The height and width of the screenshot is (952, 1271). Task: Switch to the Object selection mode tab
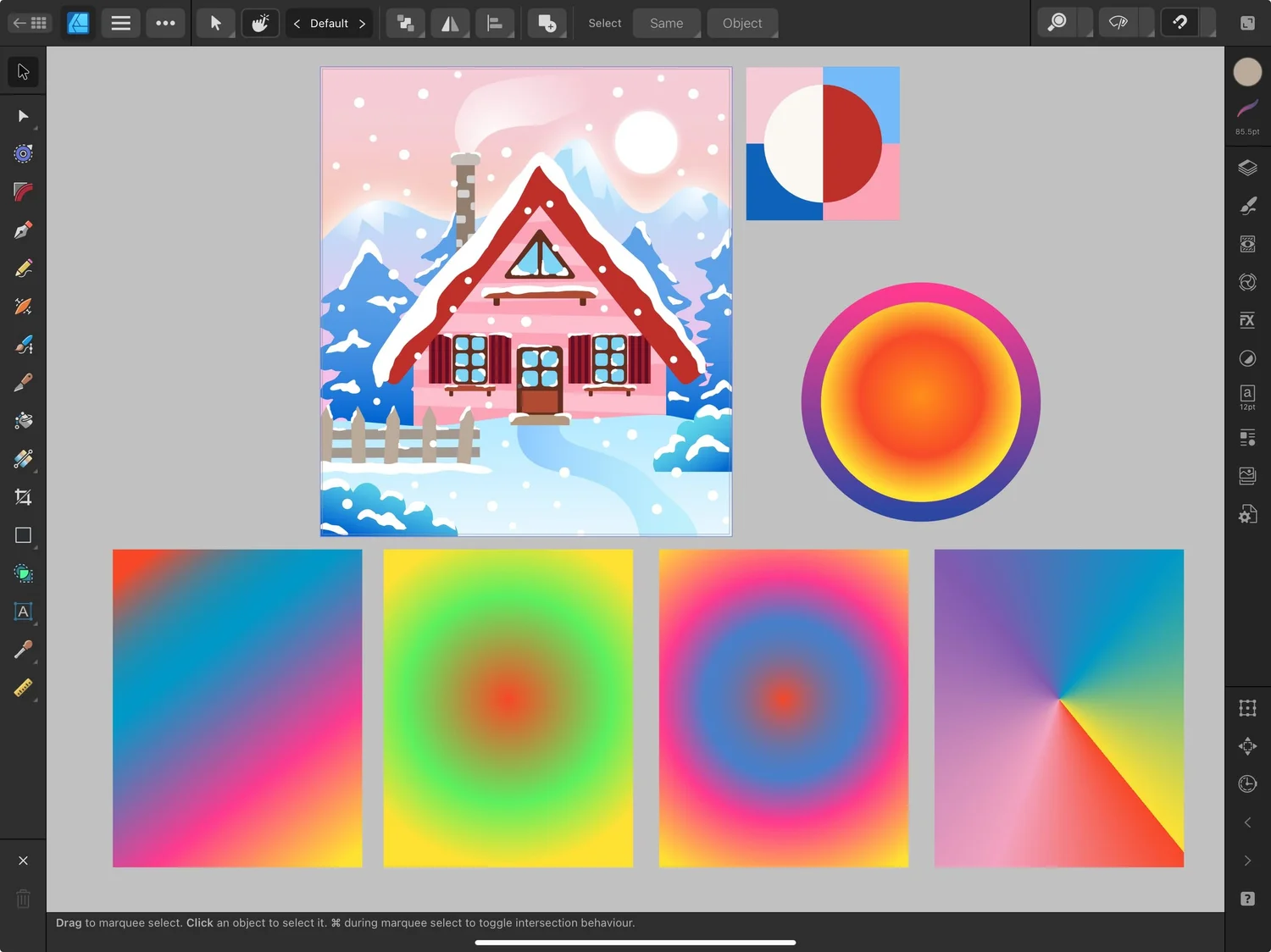click(742, 23)
